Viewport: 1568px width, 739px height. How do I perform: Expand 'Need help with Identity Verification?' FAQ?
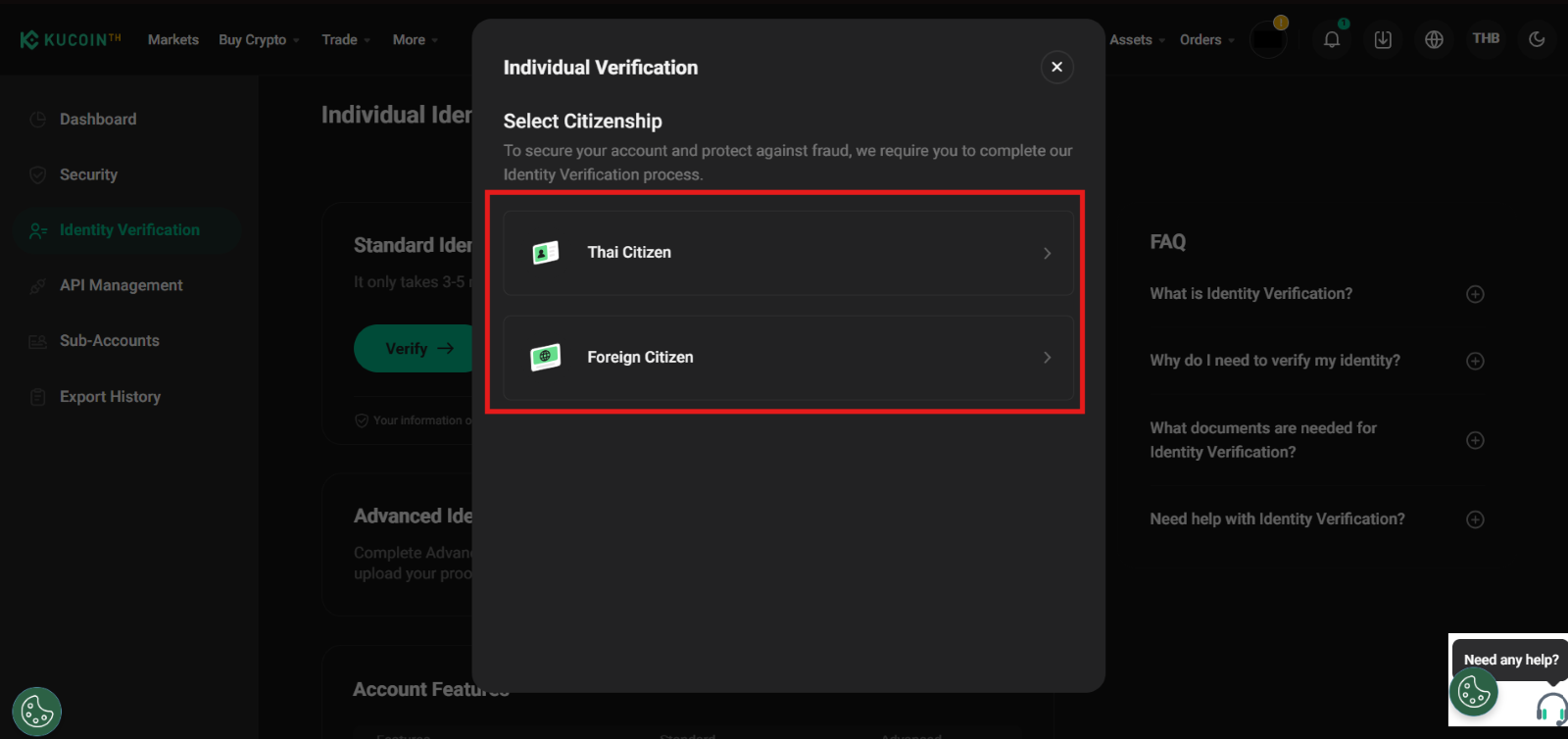pos(1475,519)
